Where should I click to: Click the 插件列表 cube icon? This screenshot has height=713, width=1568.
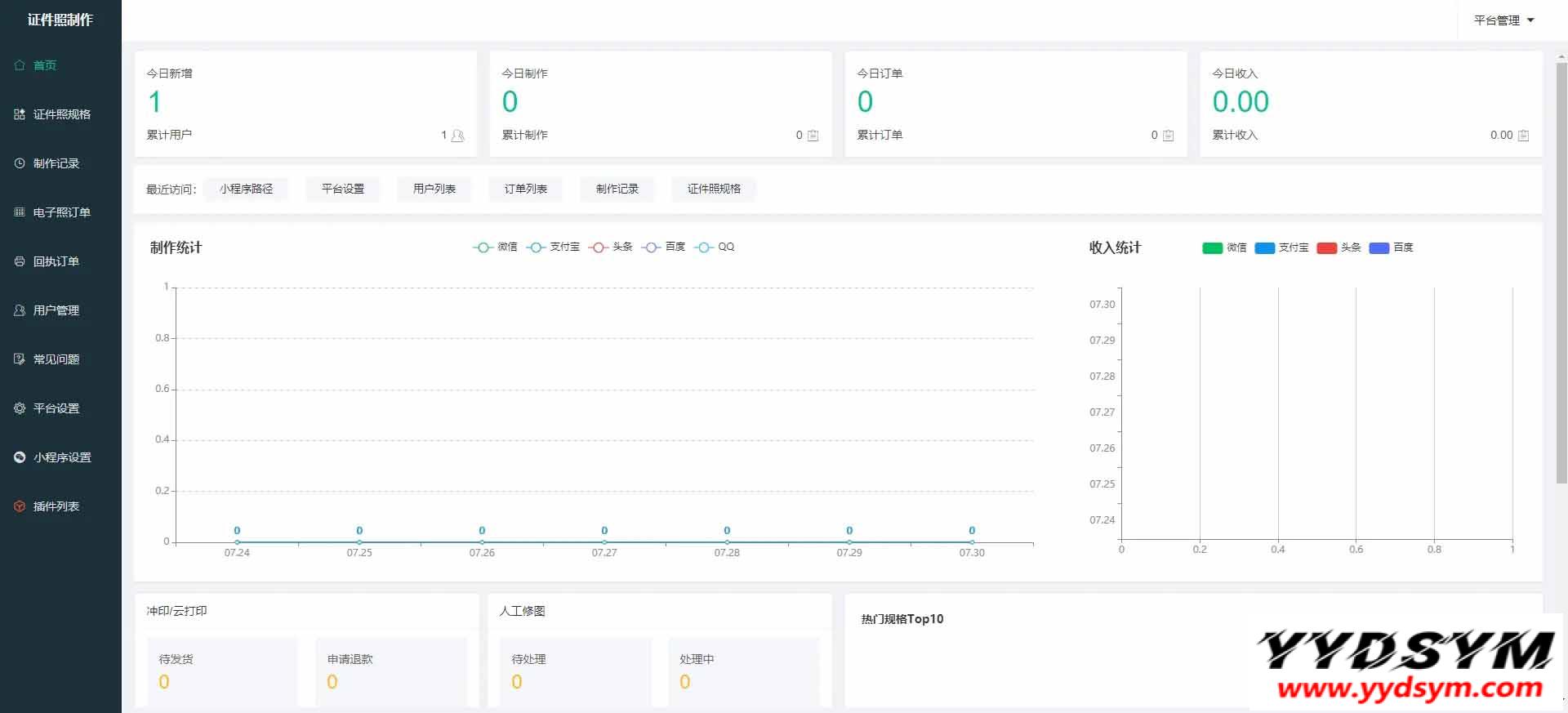(x=20, y=506)
